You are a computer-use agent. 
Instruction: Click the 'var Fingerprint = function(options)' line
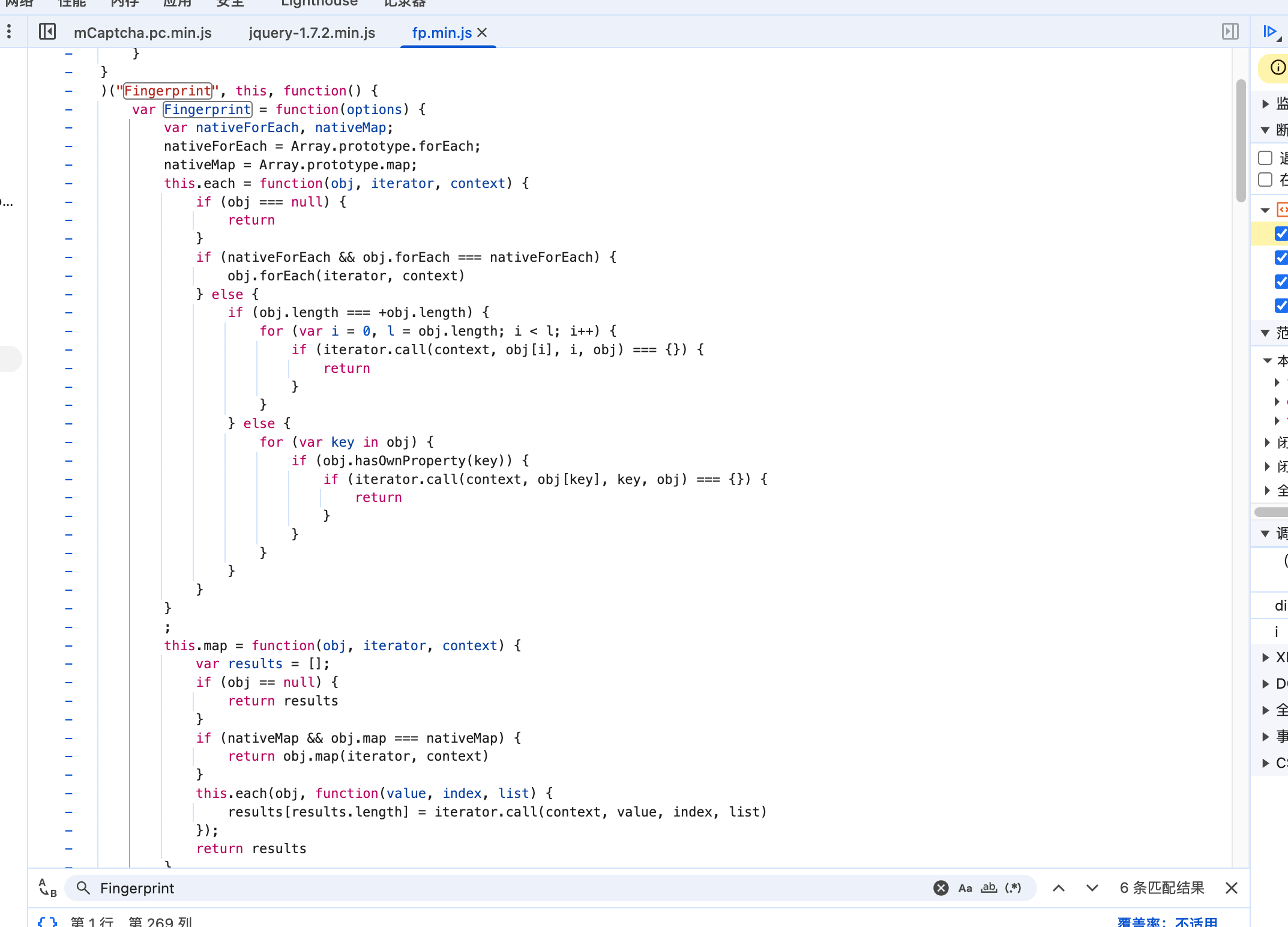tap(278, 109)
